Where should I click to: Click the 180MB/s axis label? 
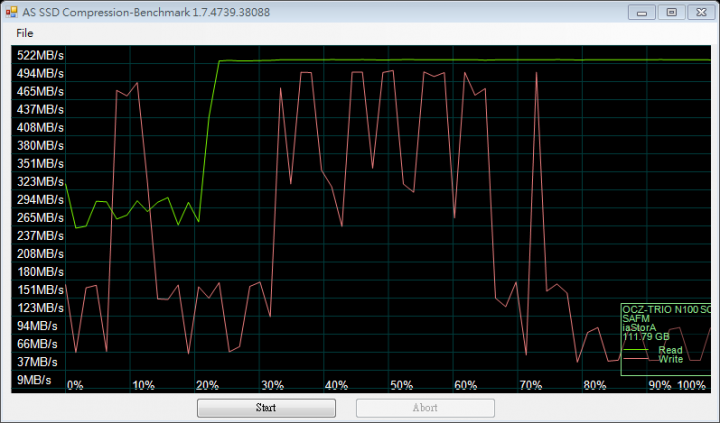click(40, 271)
